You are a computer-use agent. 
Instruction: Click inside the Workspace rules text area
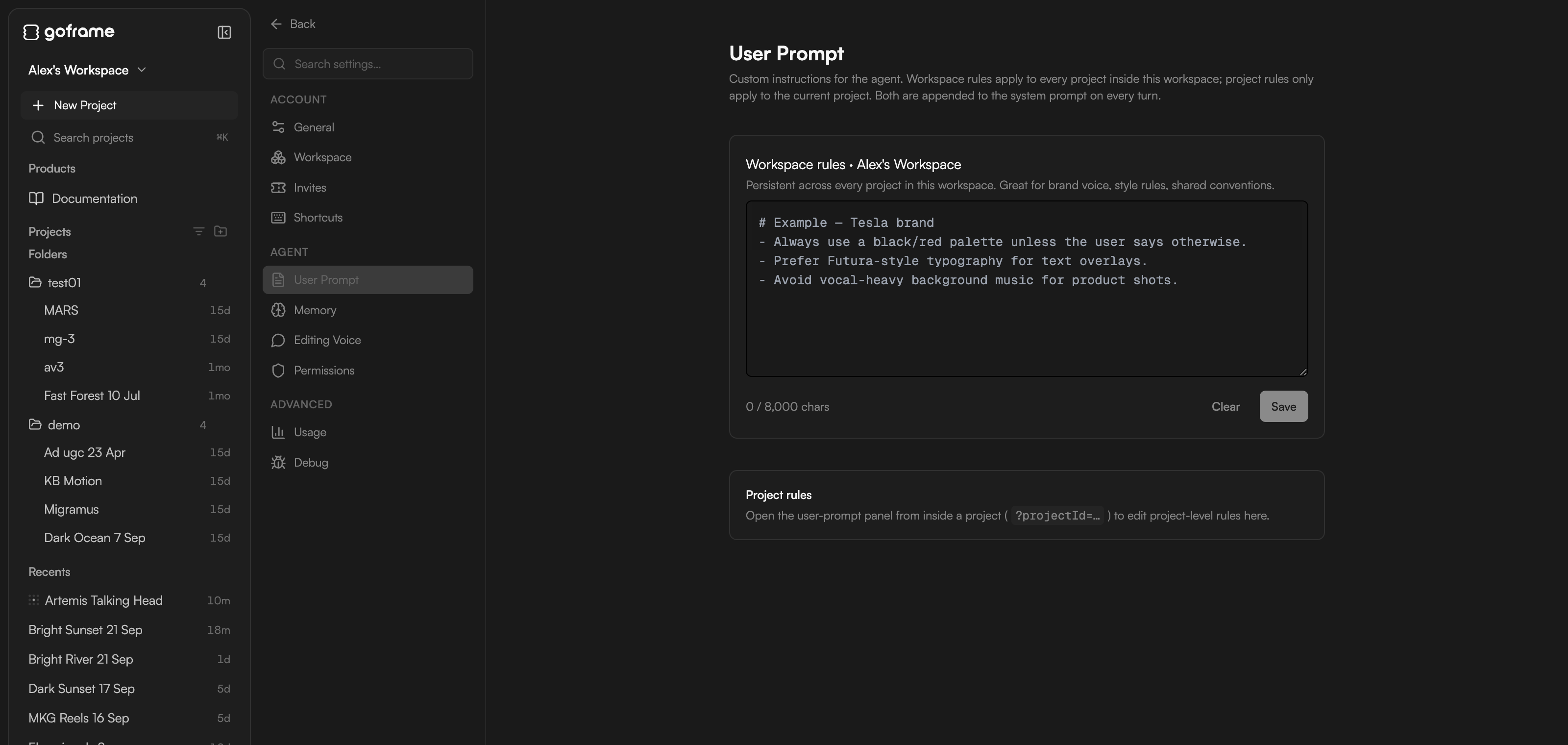1026,289
